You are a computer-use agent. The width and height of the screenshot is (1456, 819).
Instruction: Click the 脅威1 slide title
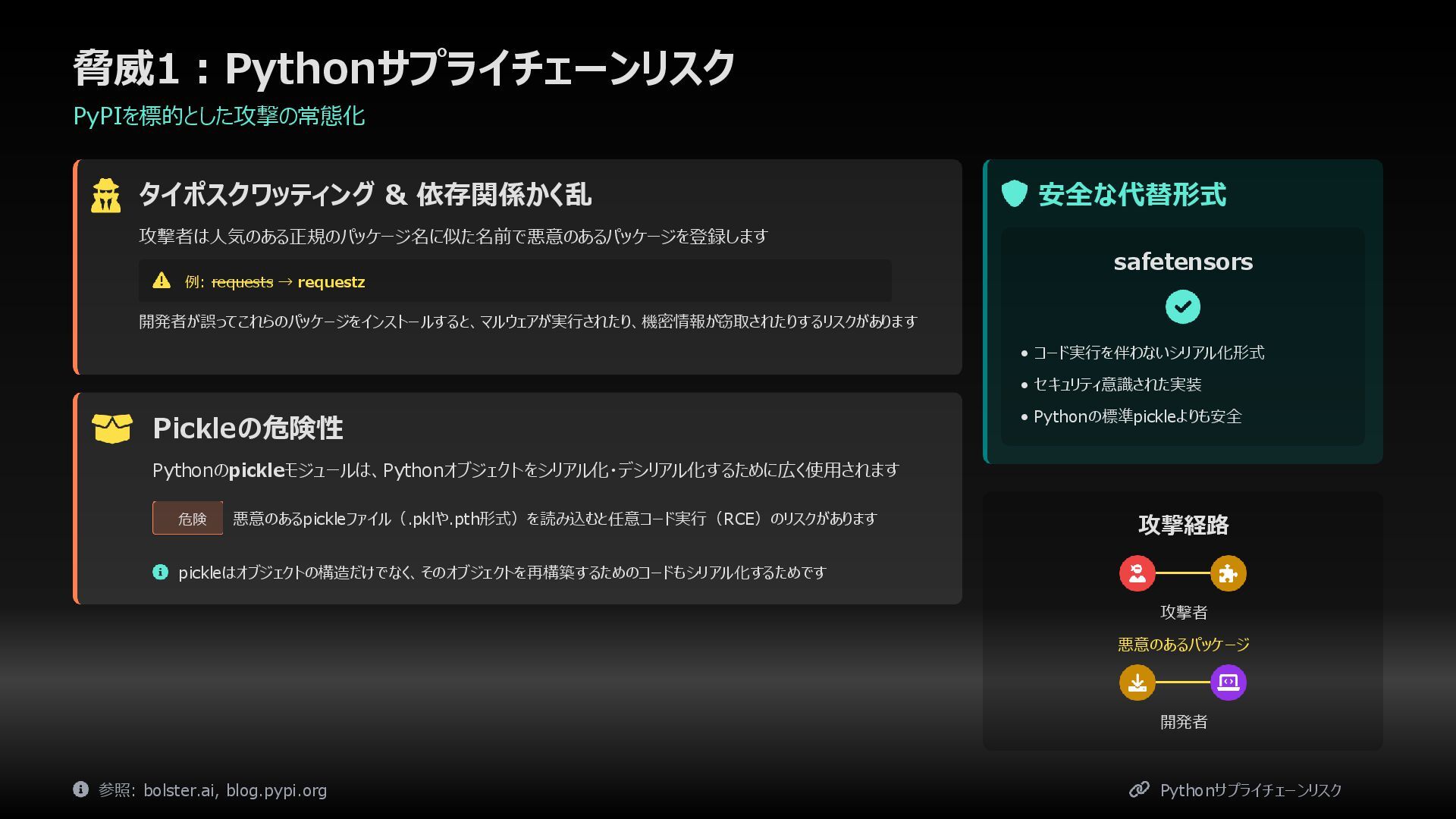[x=403, y=68]
